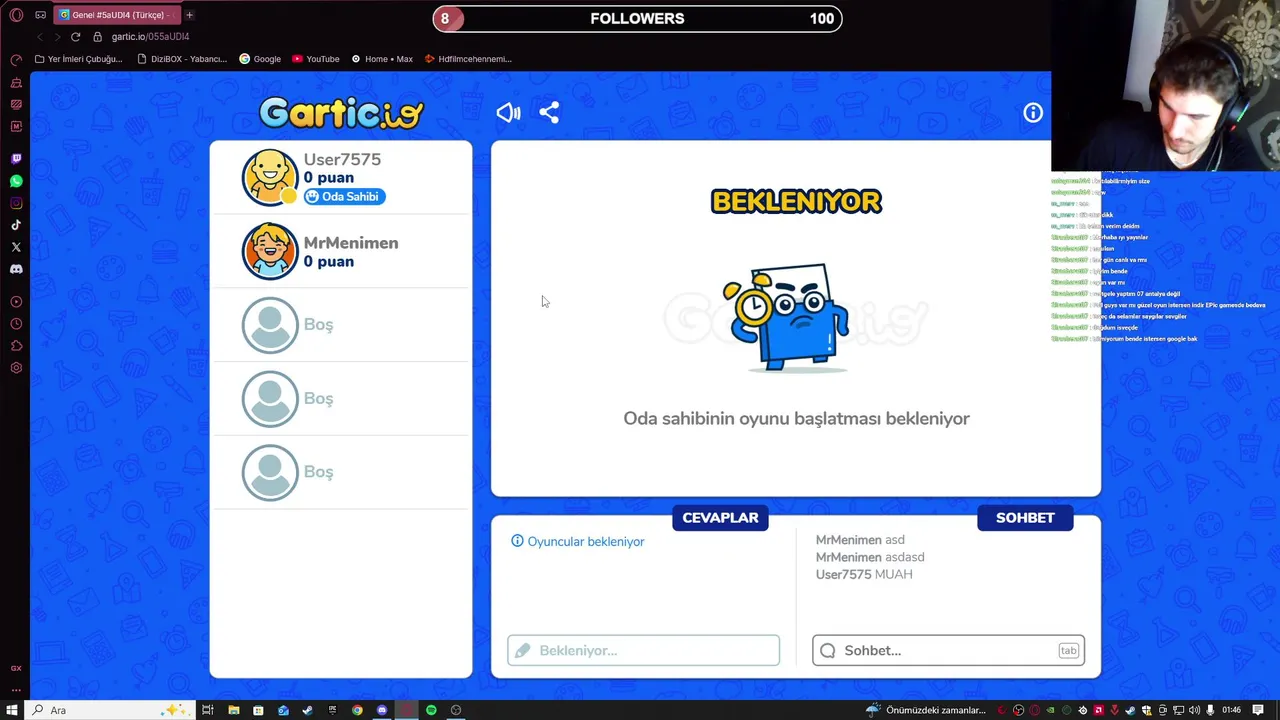This screenshot has height=720, width=1280.
Task: Open History clock icon in sidebar
Action: click(16, 324)
